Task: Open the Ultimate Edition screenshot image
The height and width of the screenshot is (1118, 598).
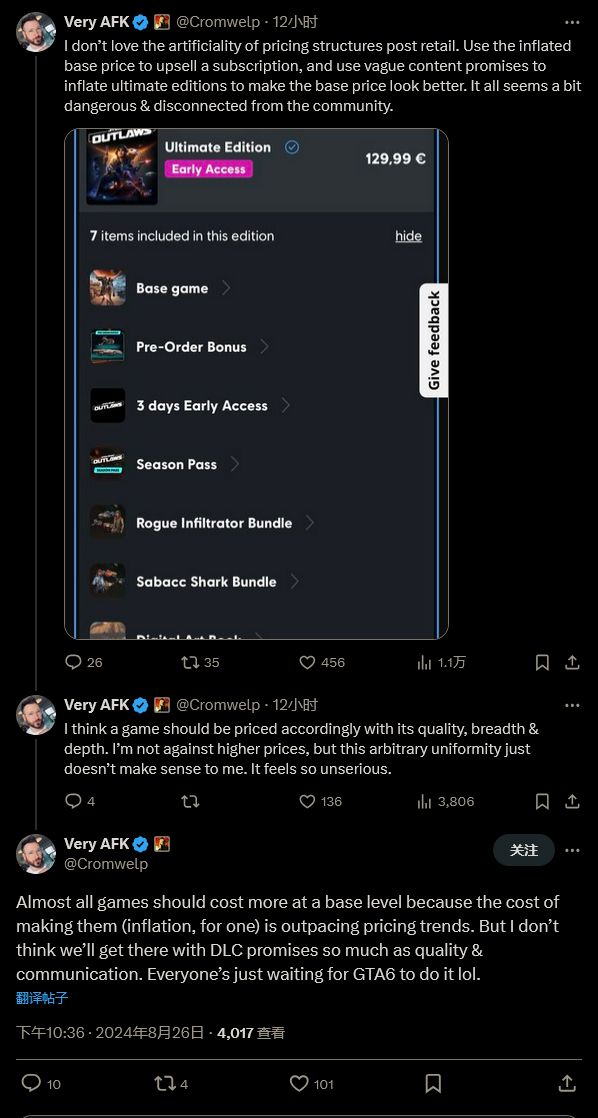Action: tap(256, 384)
